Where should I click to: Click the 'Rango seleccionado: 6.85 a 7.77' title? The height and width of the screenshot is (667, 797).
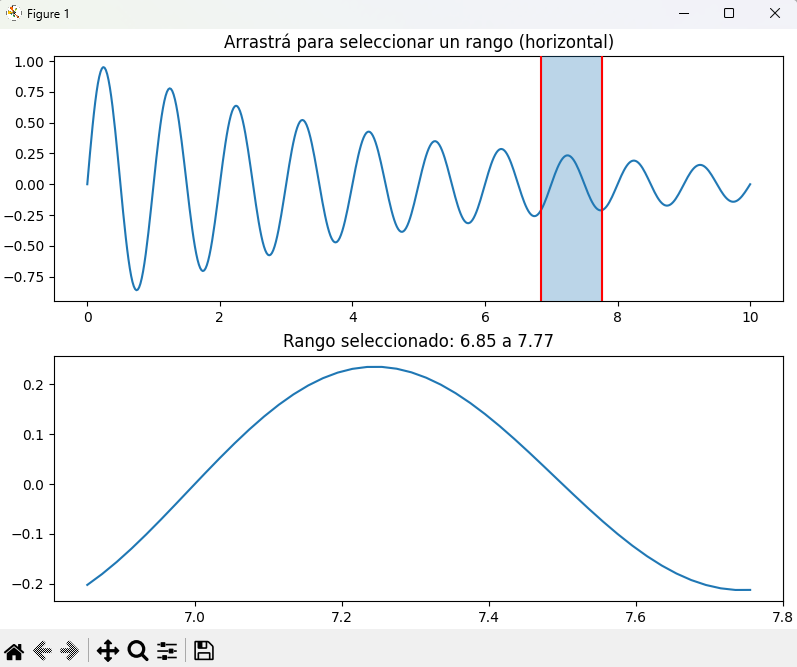(x=418, y=341)
